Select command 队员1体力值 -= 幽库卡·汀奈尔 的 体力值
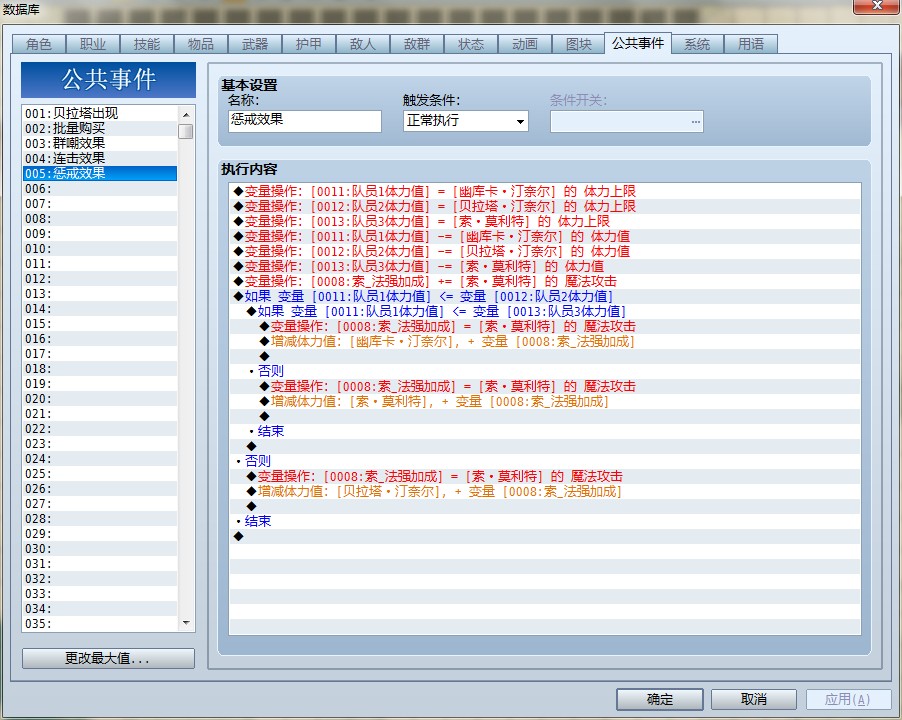Image resolution: width=902 pixels, height=720 pixels. [x=545, y=236]
